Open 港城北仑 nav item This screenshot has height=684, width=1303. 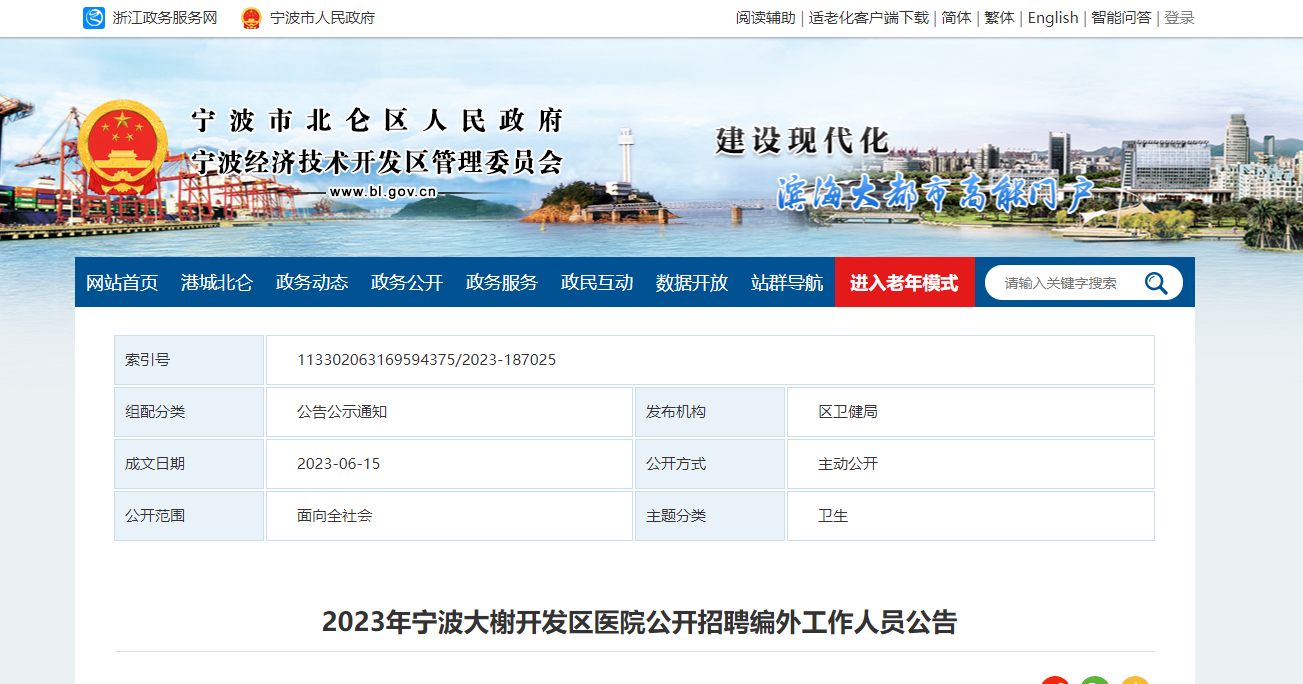[217, 283]
